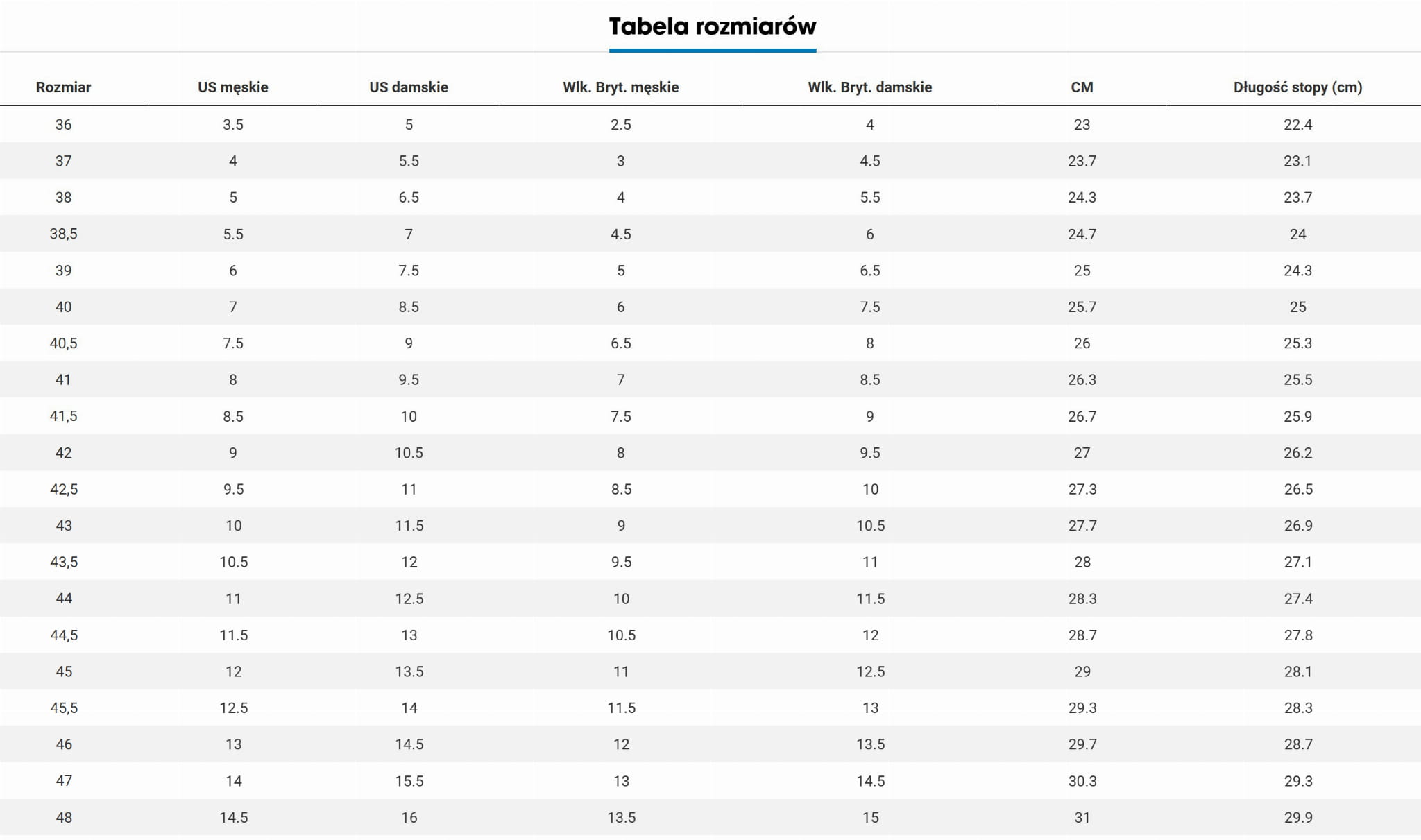Select size 38,5 row label
This screenshot has height=840, width=1421.
tap(63, 234)
